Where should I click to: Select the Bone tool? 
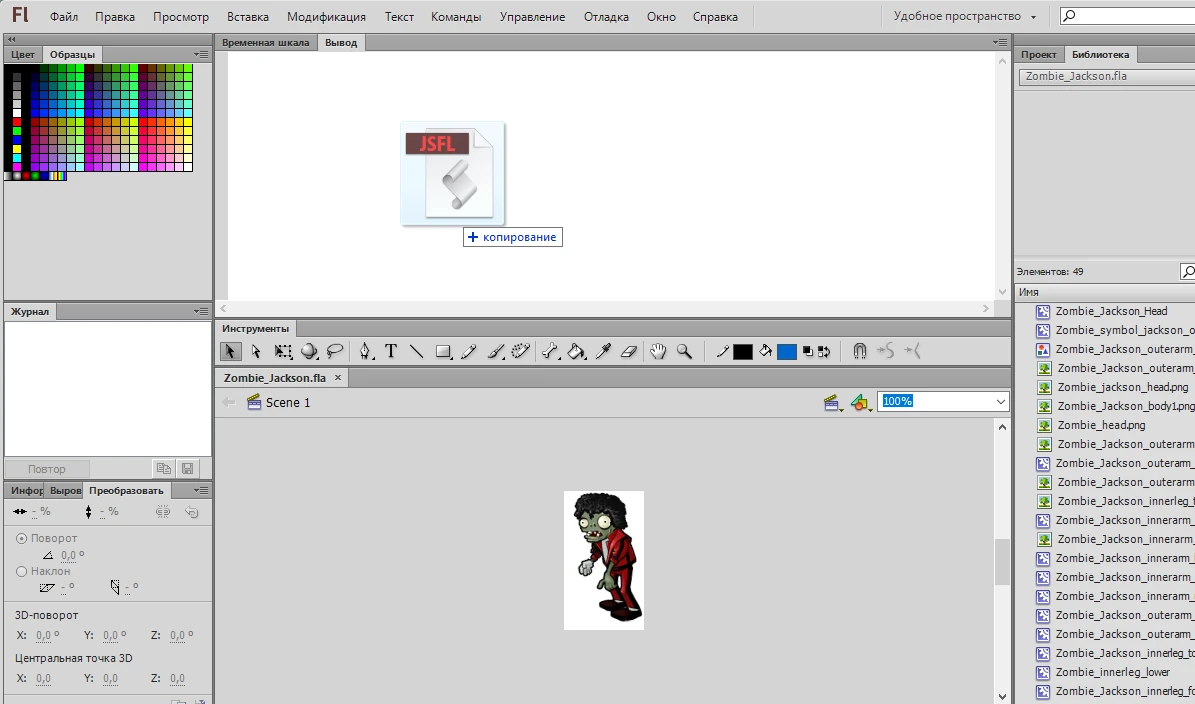550,351
